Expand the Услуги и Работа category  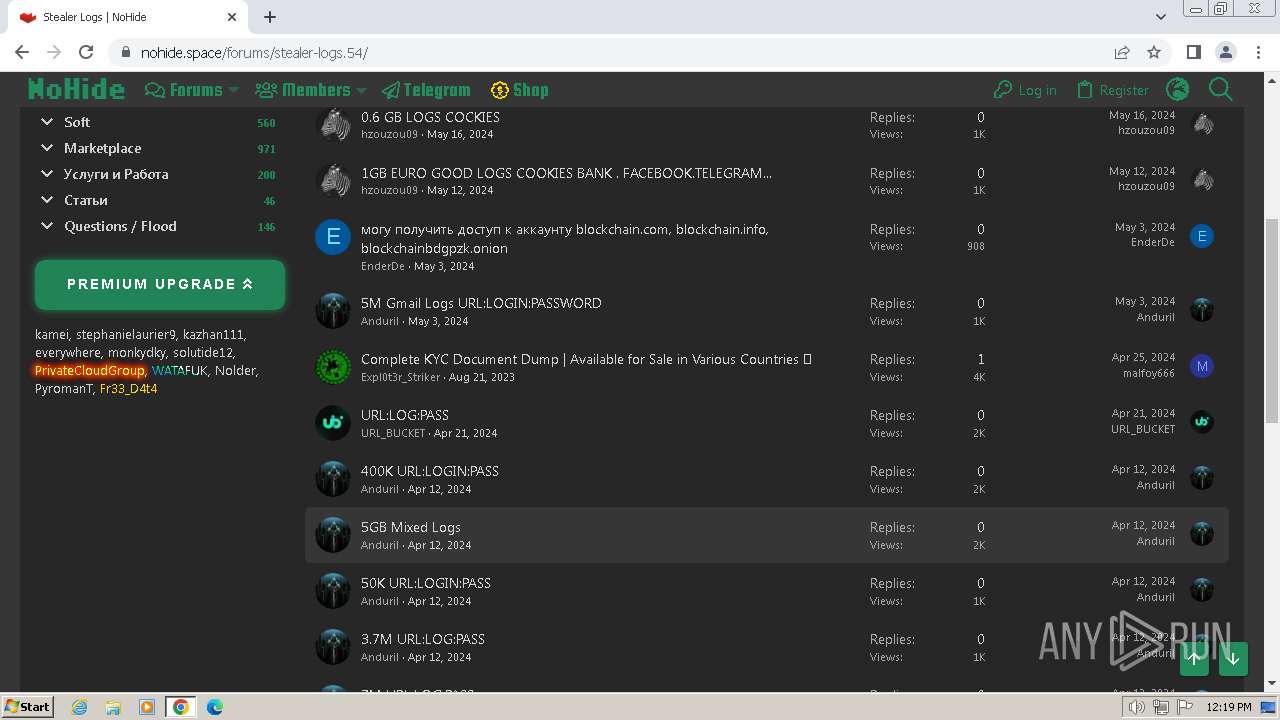pyautogui.click(x=47, y=174)
